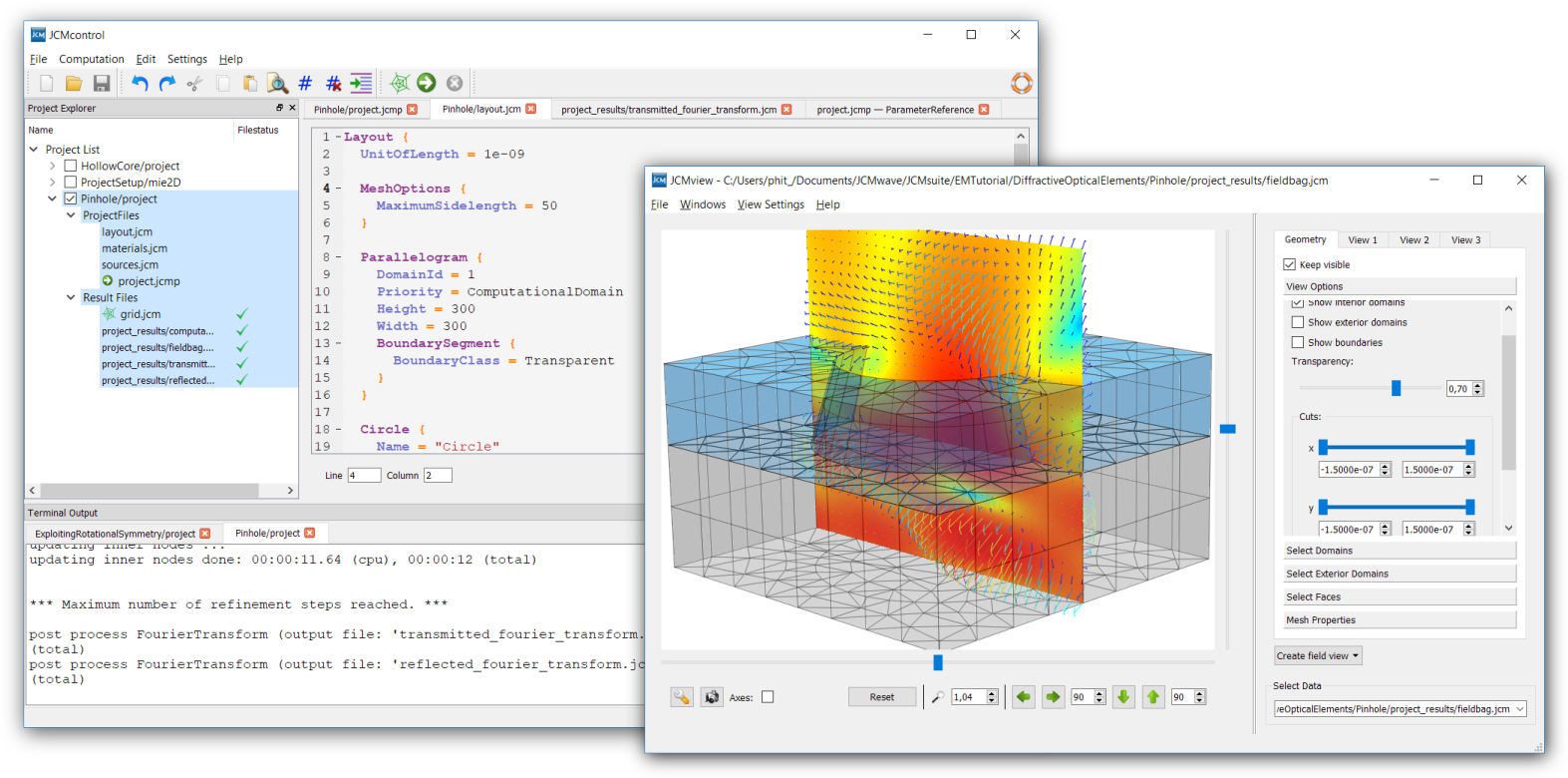Viewport: 1568px width, 778px height.
Task: Open View Settings menu in JCMview
Action: [x=771, y=204]
